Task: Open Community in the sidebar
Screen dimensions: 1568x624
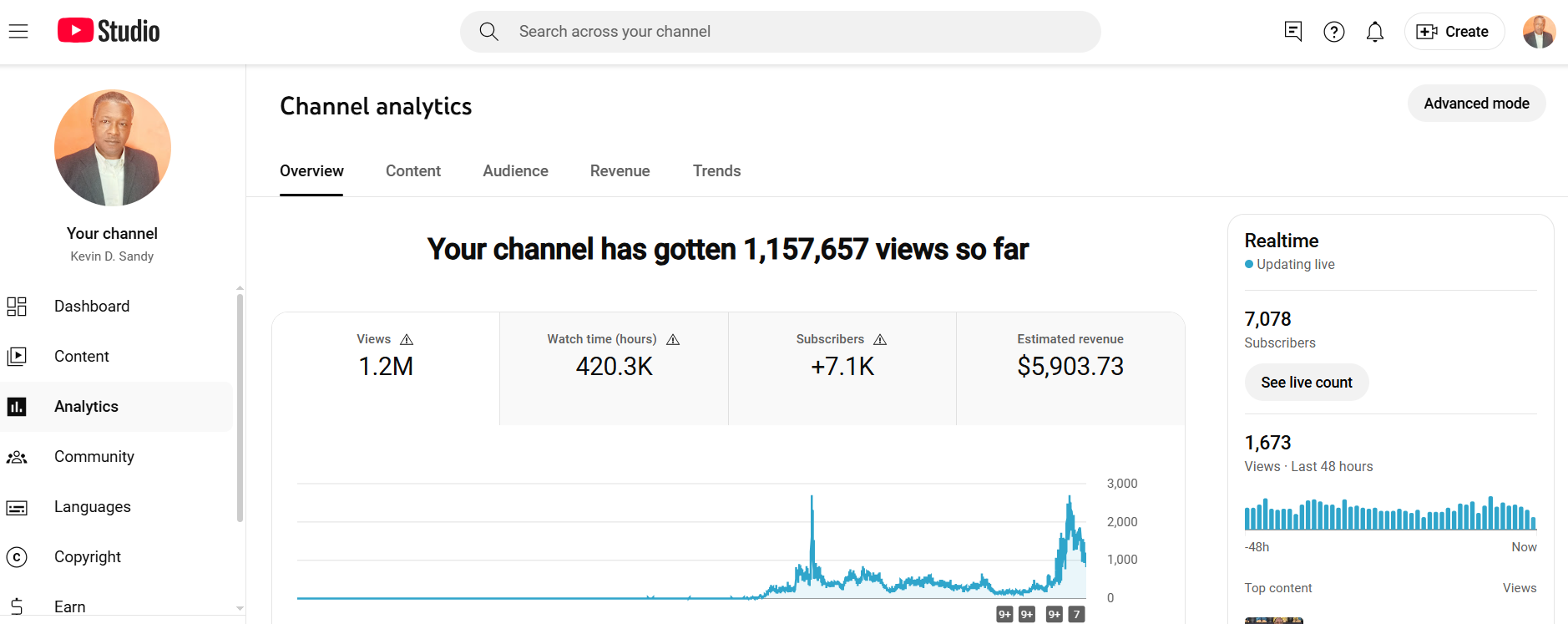Action: pos(117,457)
